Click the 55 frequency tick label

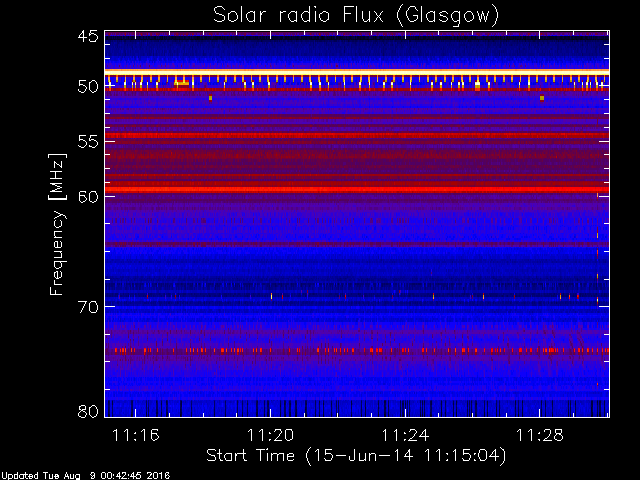[x=88, y=142]
